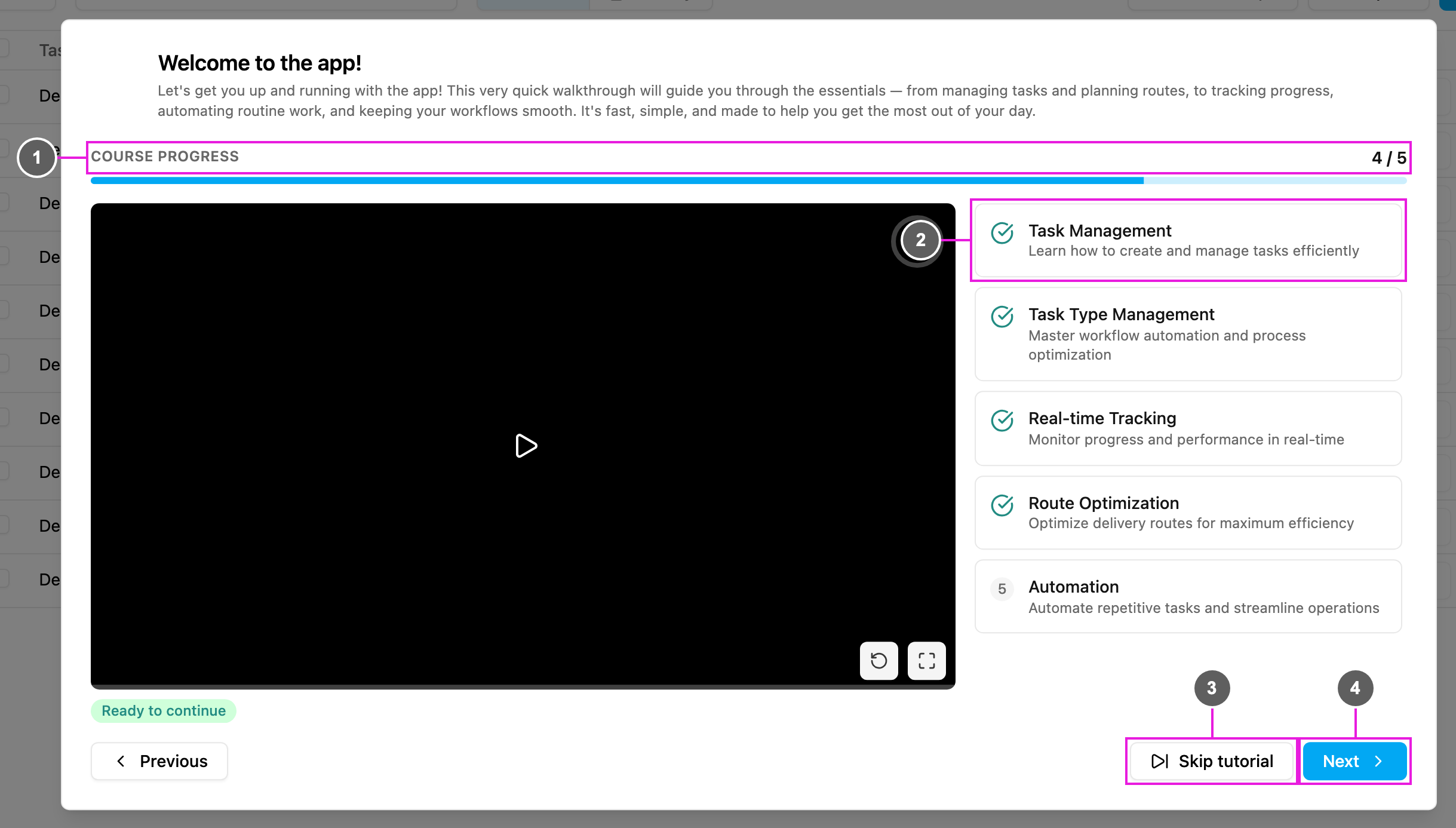Open the Task Type Management lesson
Image resolution: width=1456 pixels, height=828 pixels.
1188,334
